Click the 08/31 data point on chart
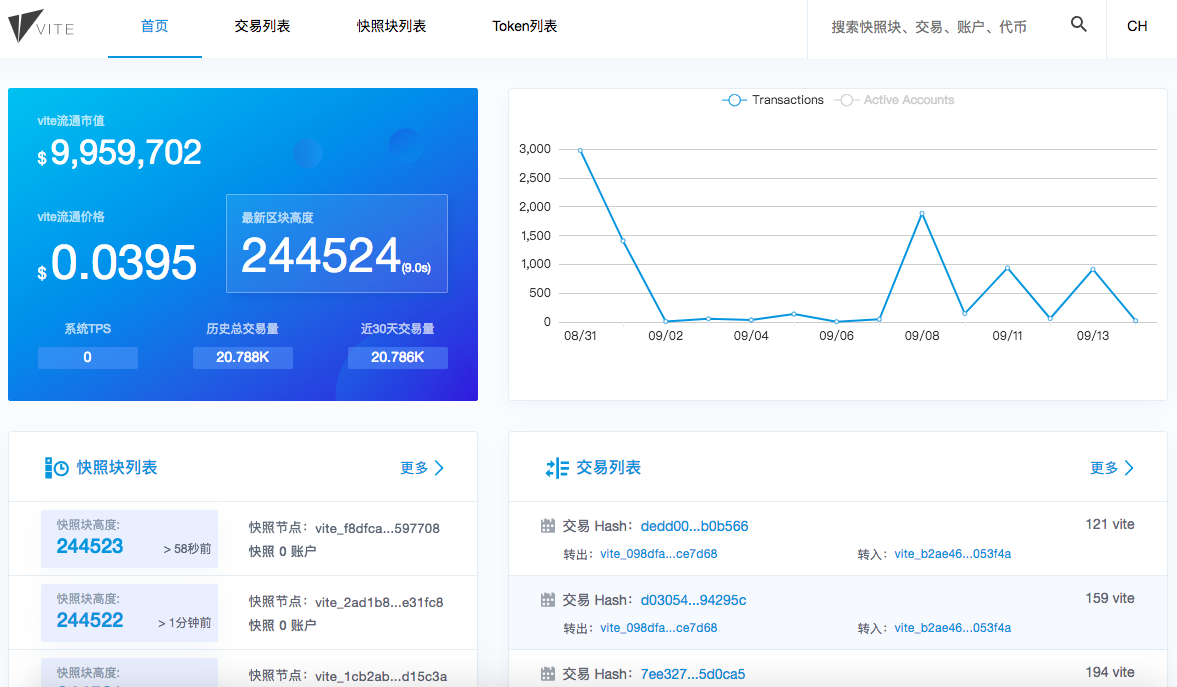Image resolution: width=1177 pixels, height=687 pixels. [x=580, y=150]
